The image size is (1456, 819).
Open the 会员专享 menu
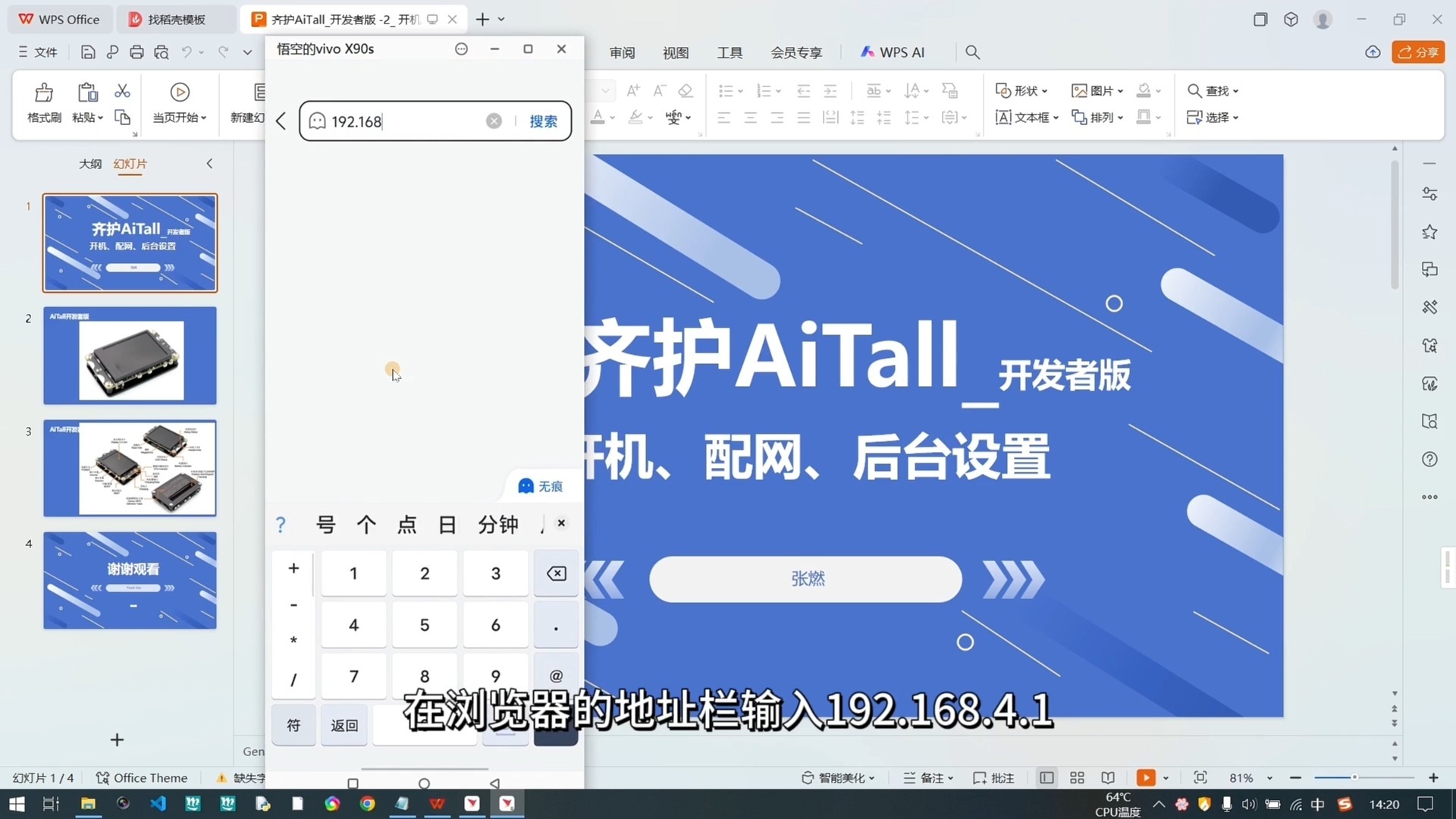pyautogui.click(x=796, y=52)
